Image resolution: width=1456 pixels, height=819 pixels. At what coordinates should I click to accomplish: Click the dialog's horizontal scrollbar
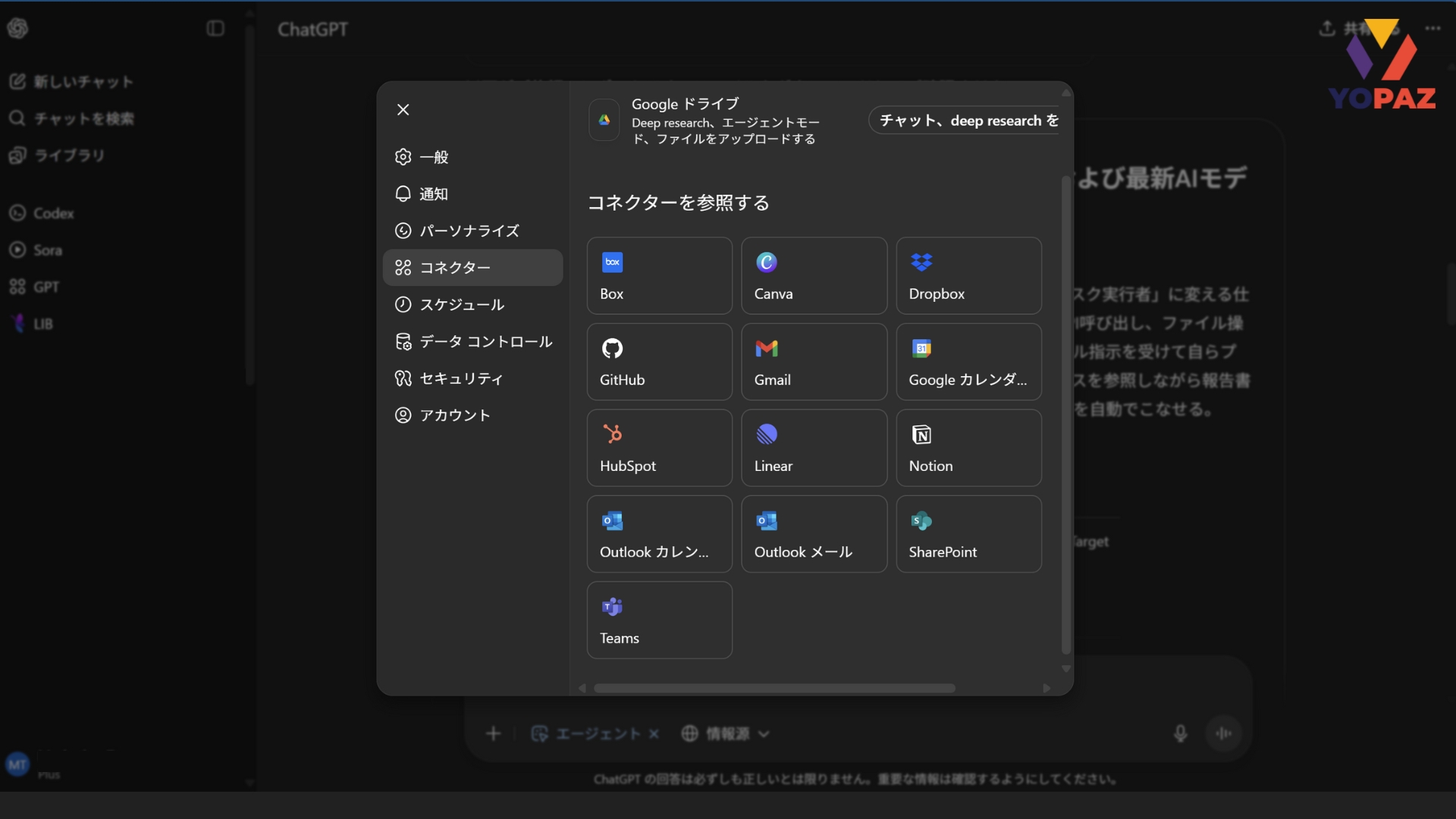(774, 689)
